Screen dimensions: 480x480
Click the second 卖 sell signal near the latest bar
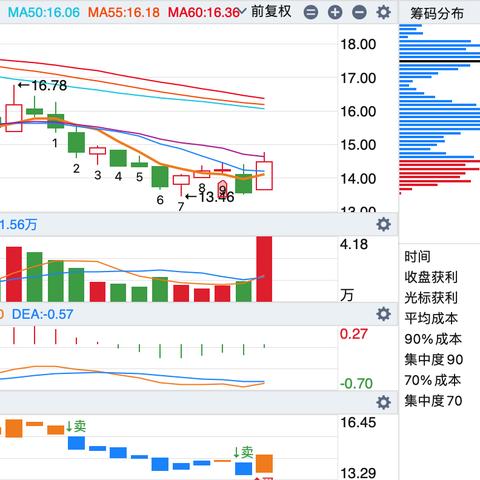243,452
